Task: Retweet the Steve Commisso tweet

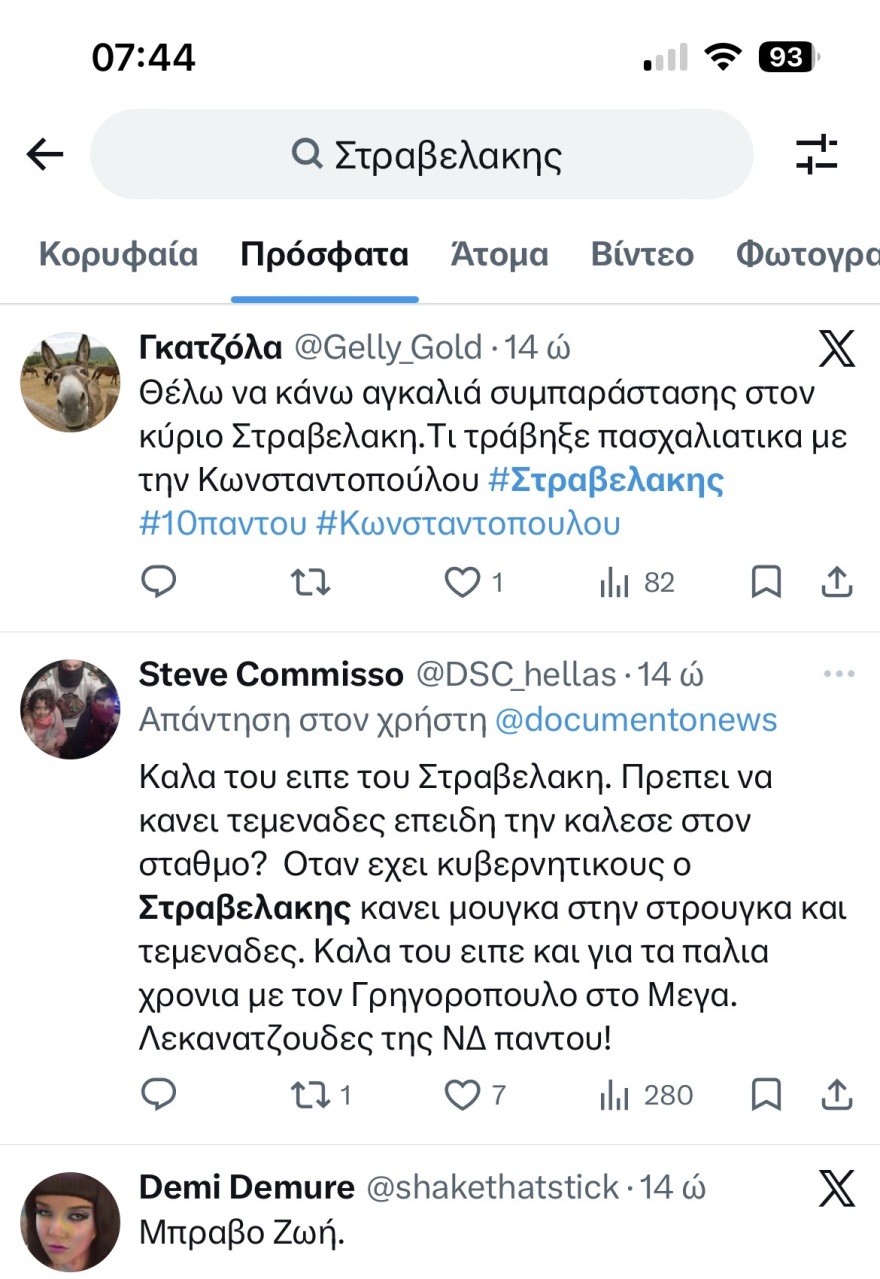Action: coord(310,1095)
